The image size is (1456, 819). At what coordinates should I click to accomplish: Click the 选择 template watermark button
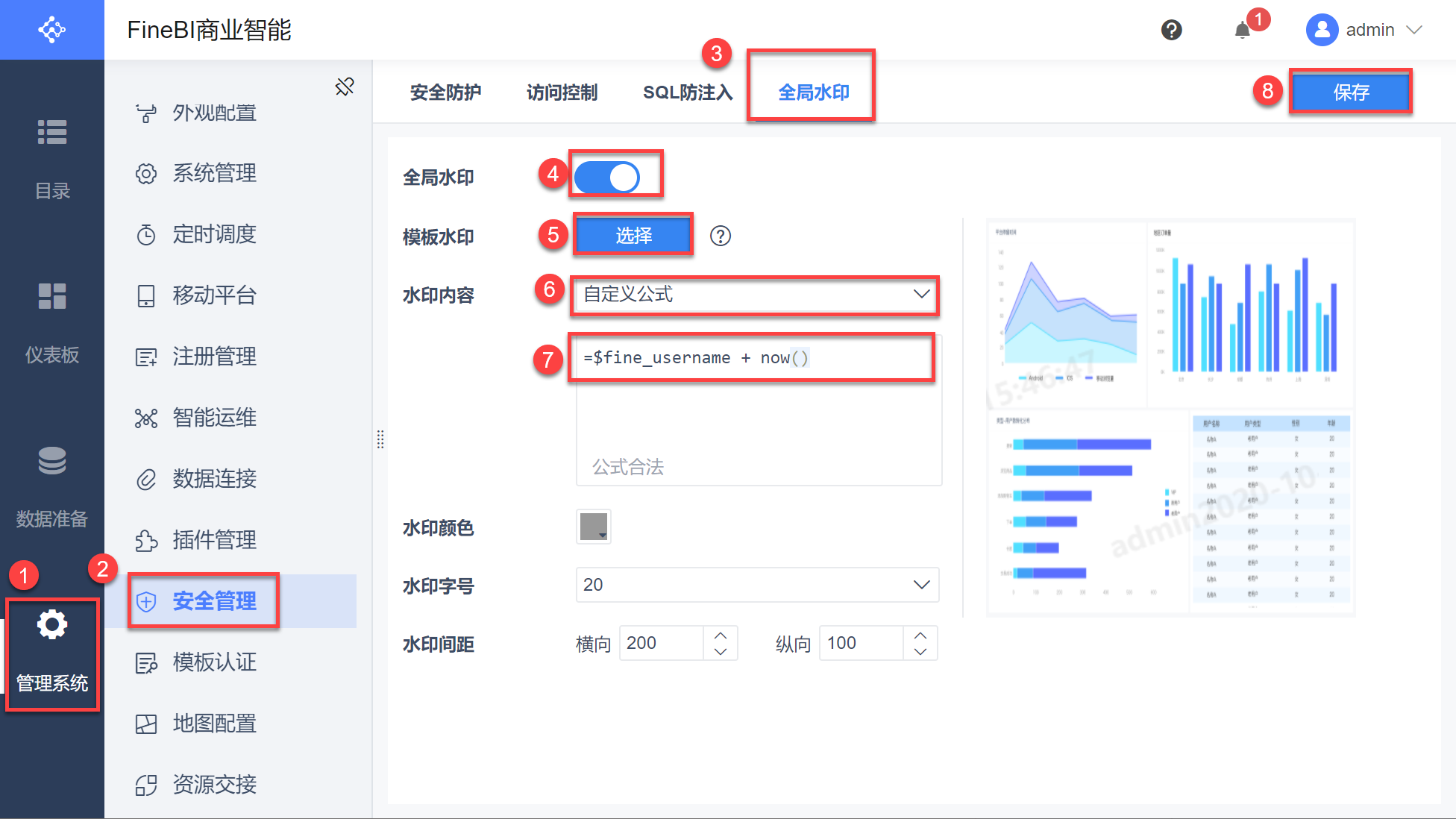click(x=633, y=236)
